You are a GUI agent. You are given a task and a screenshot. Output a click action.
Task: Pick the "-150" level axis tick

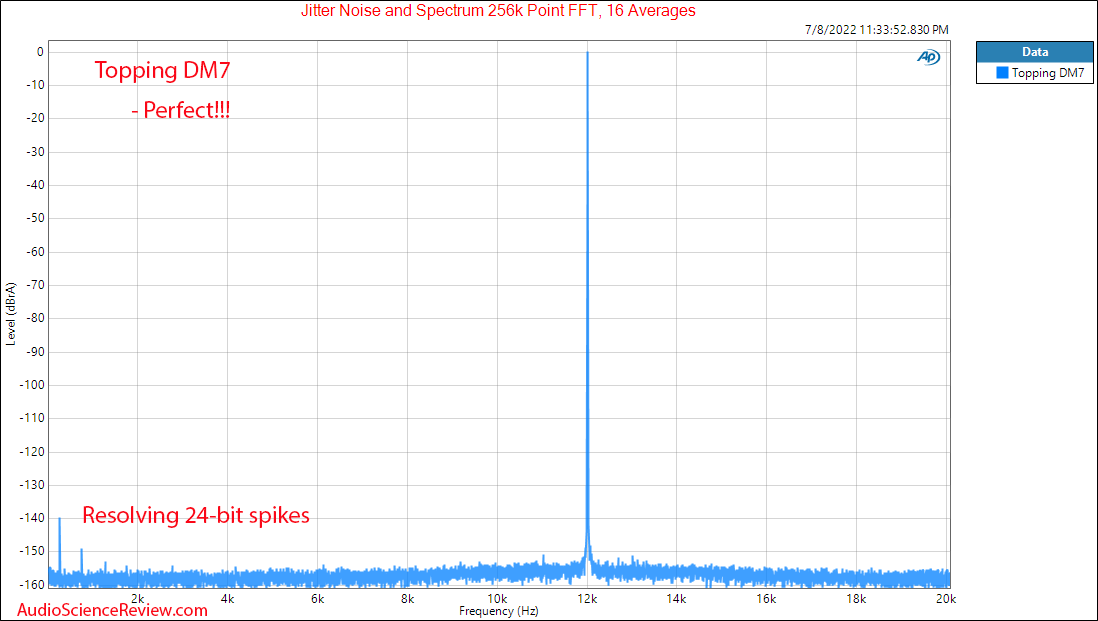point(32,551)
